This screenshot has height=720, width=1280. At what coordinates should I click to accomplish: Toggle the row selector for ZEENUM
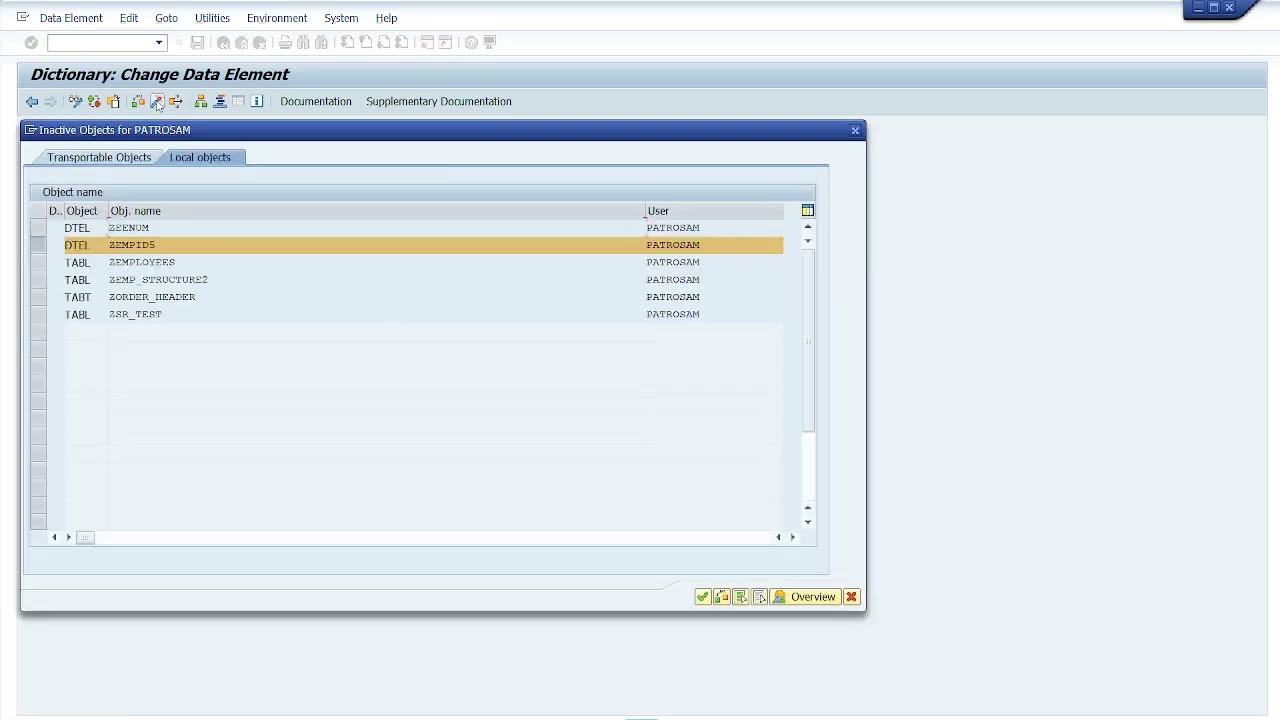click(38, 228)
